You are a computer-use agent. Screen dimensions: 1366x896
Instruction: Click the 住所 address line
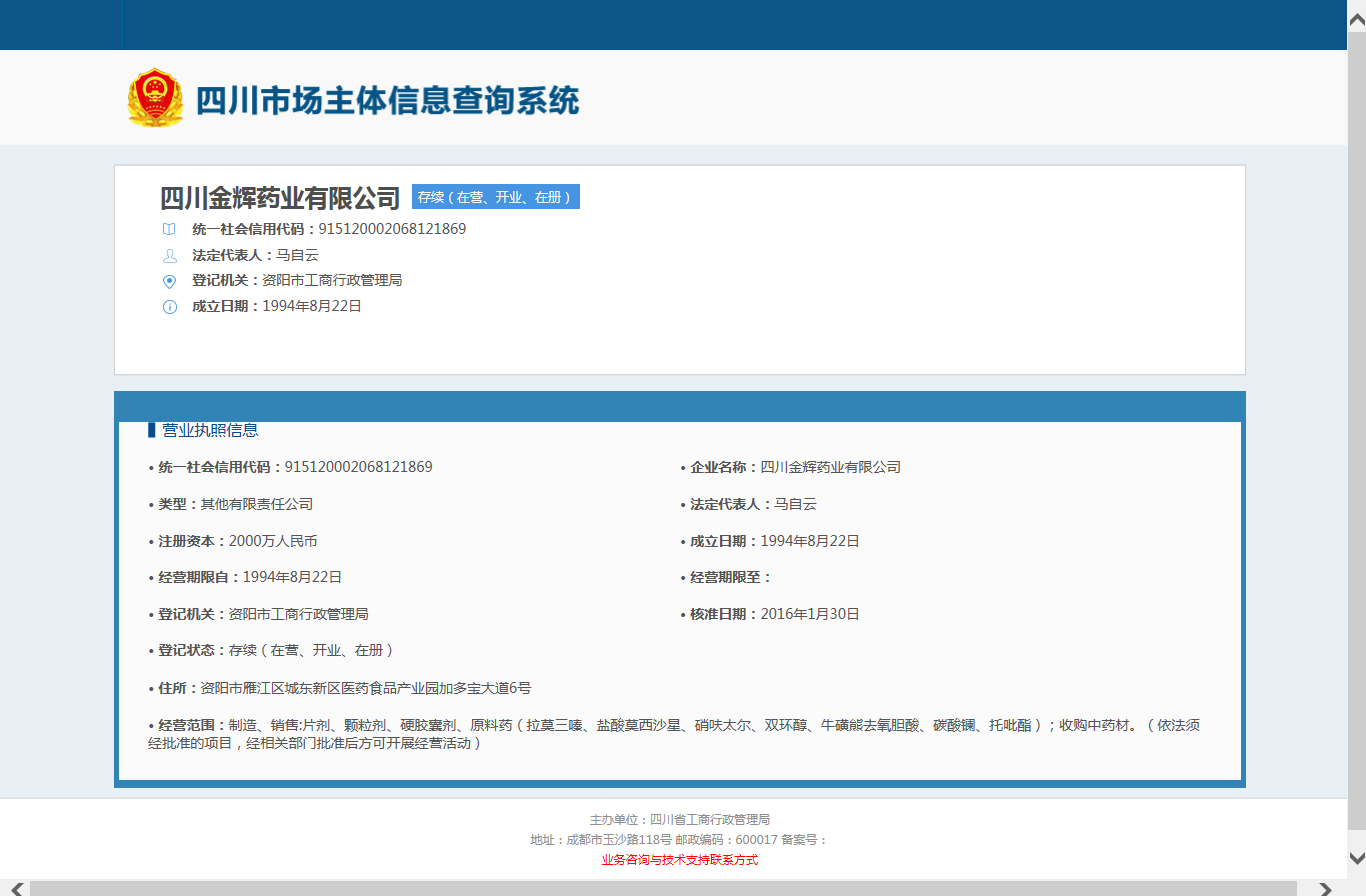[340, 688]
